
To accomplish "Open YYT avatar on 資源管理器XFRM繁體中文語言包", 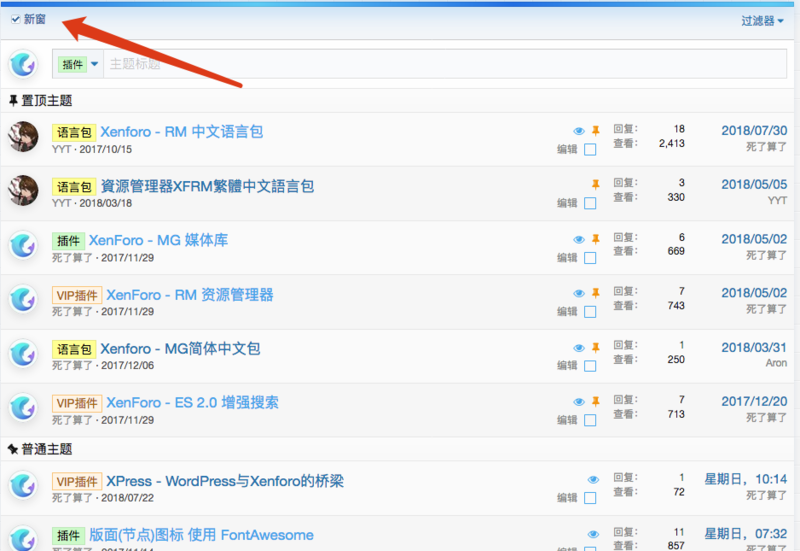I will (x=23, y=190).
